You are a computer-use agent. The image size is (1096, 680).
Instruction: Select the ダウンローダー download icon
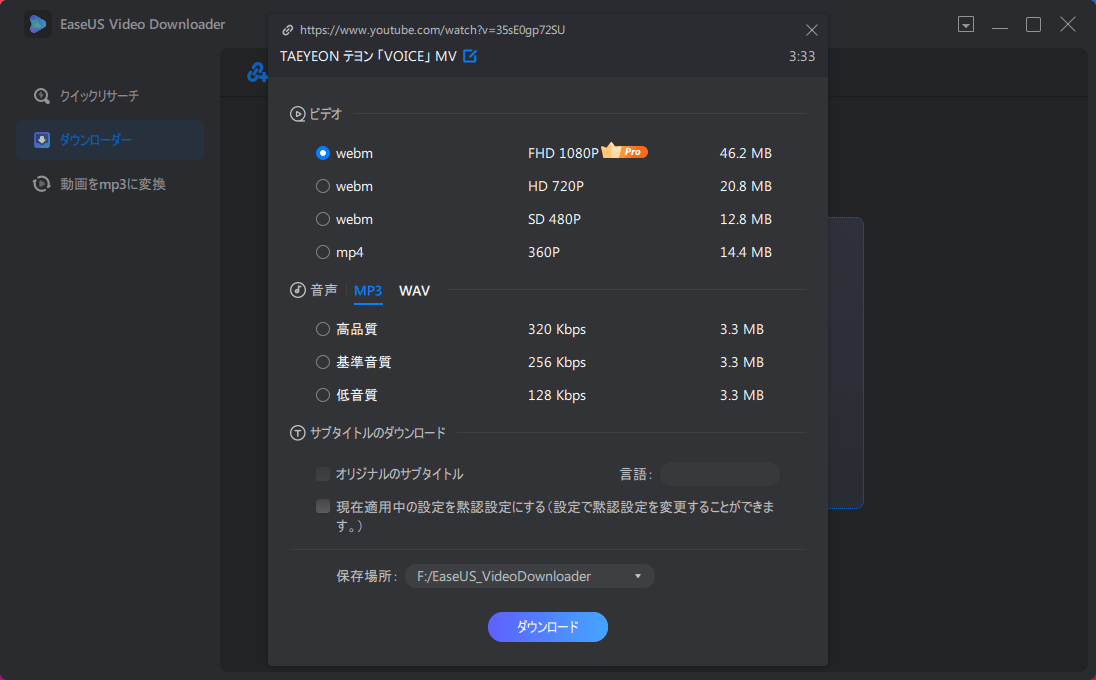[41, 140]
